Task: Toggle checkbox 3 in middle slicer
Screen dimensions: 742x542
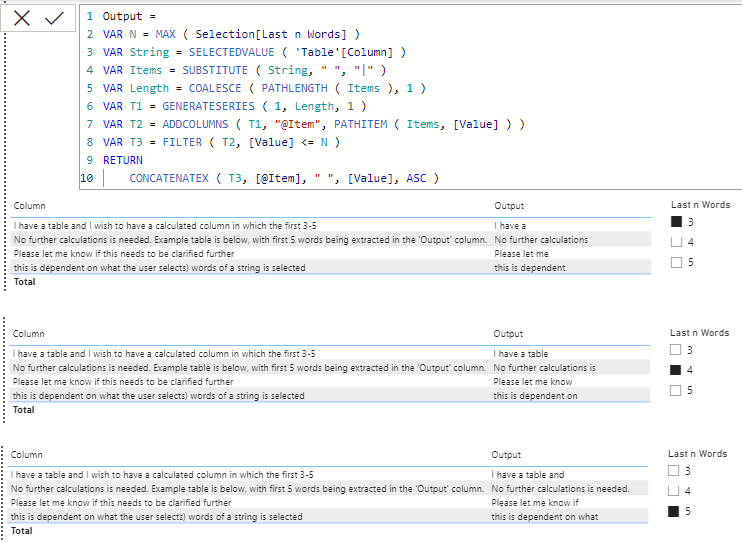Action: coord(676,350)
